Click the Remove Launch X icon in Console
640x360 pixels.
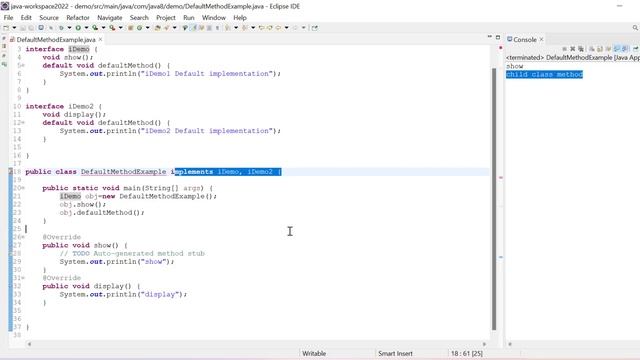[573, 49]
